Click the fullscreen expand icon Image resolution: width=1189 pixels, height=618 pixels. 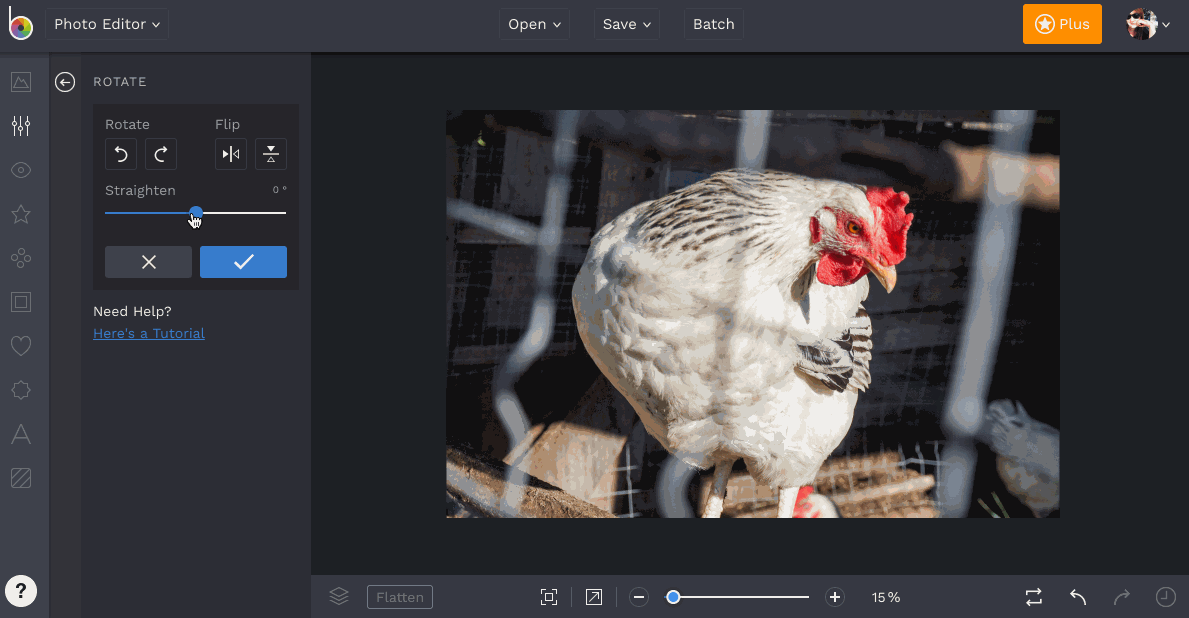tap(594, 598)
